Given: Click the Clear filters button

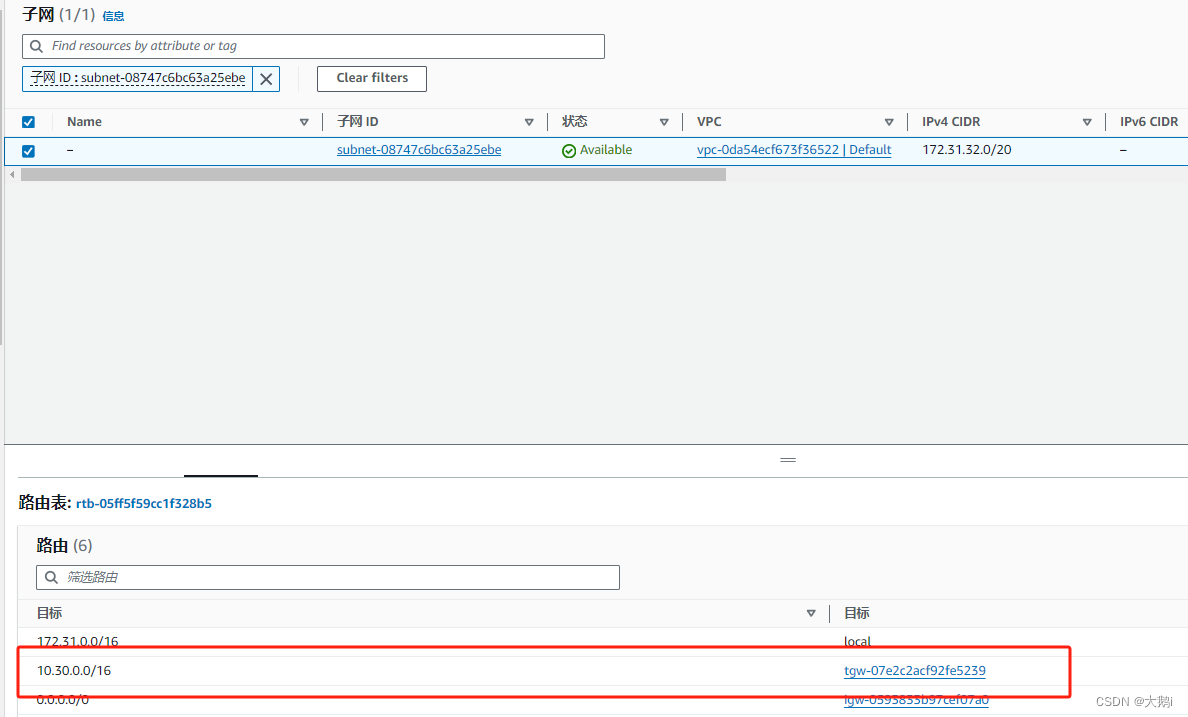Looking at the screenshot, I should 372,79.
